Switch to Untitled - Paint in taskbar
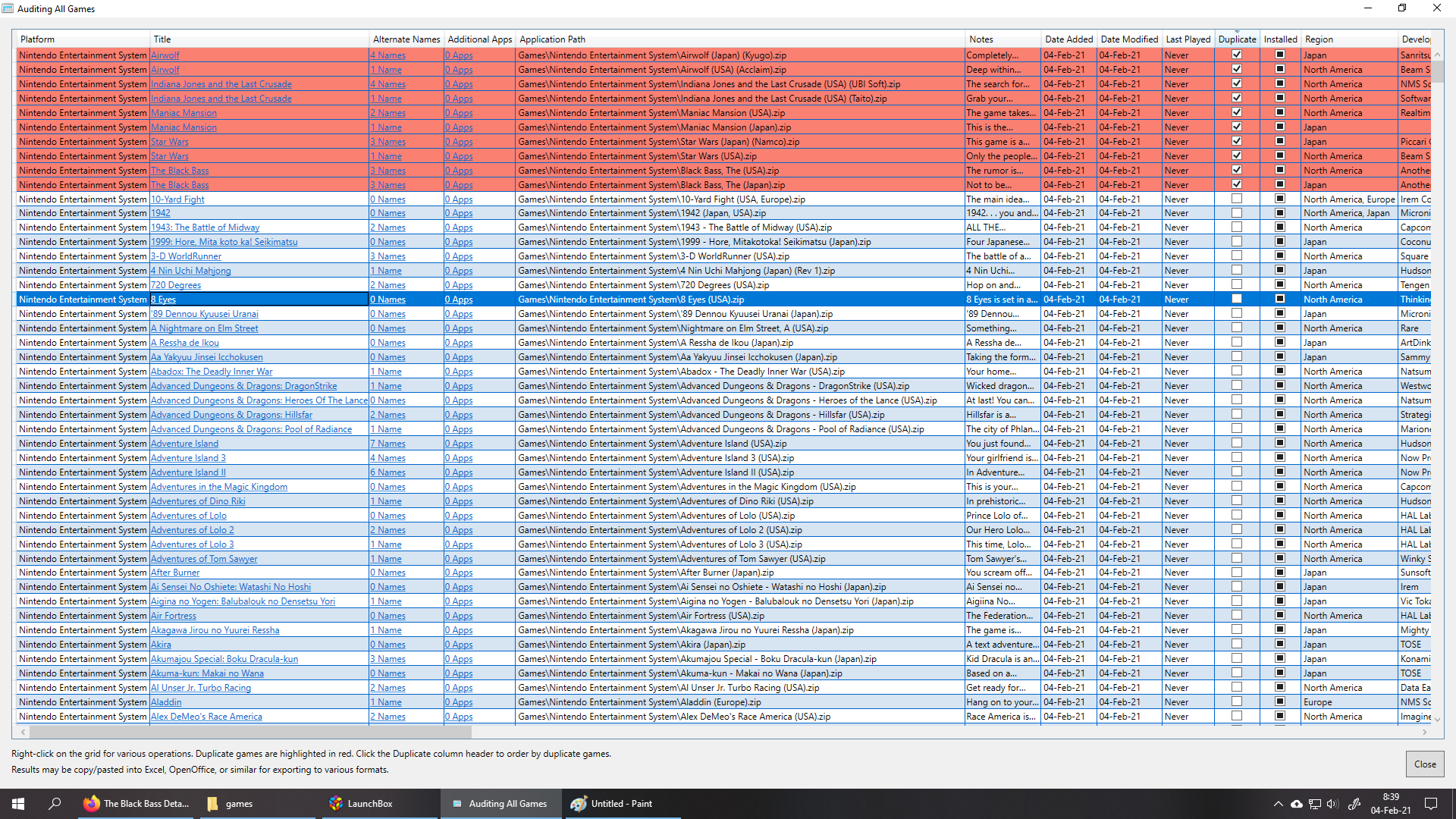Viewport: 1456px width, 819px height. tap(622, 804)
